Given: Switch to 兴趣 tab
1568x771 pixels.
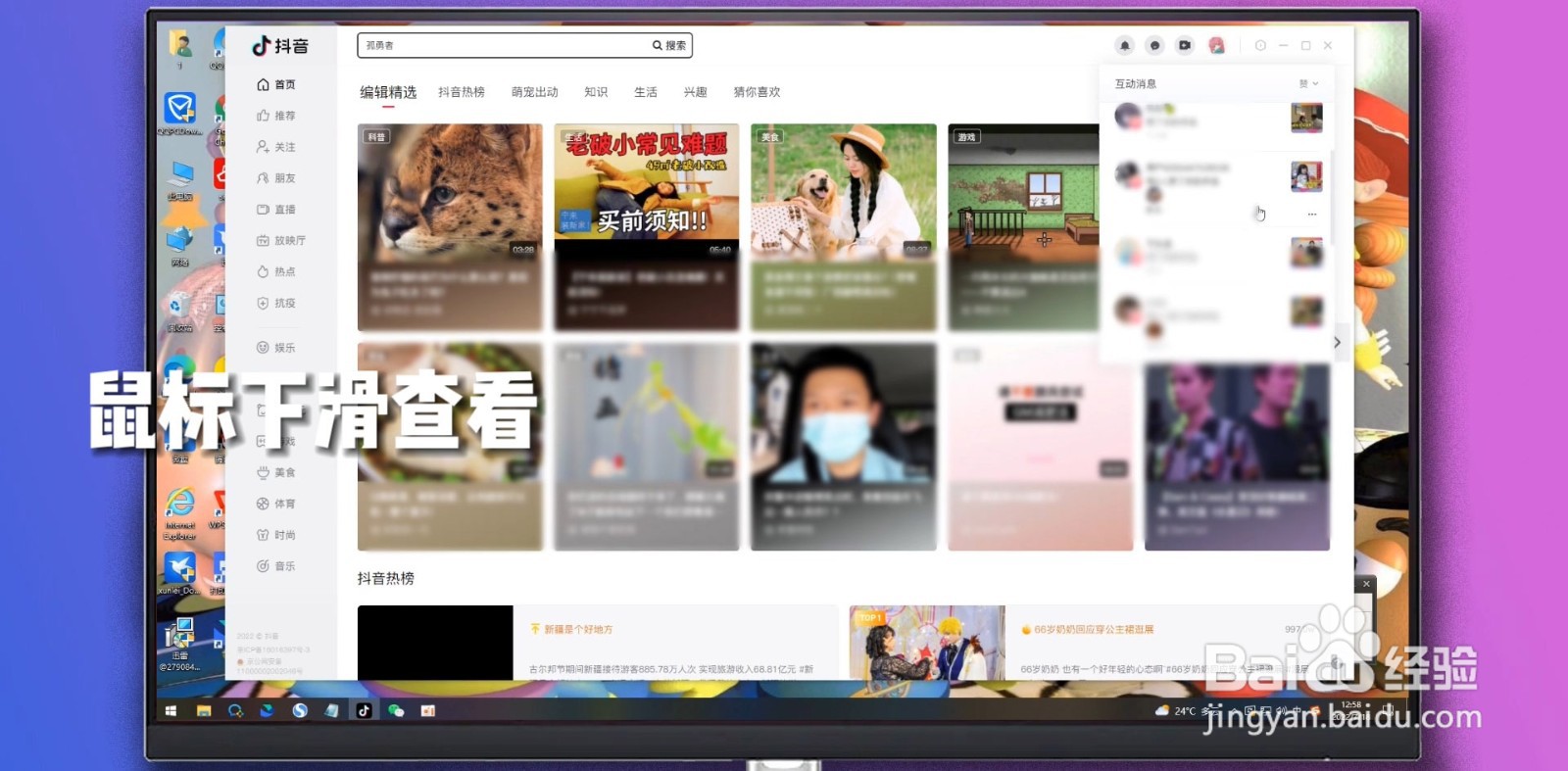Looking at the screenshot, I should (x=696, y=92).
